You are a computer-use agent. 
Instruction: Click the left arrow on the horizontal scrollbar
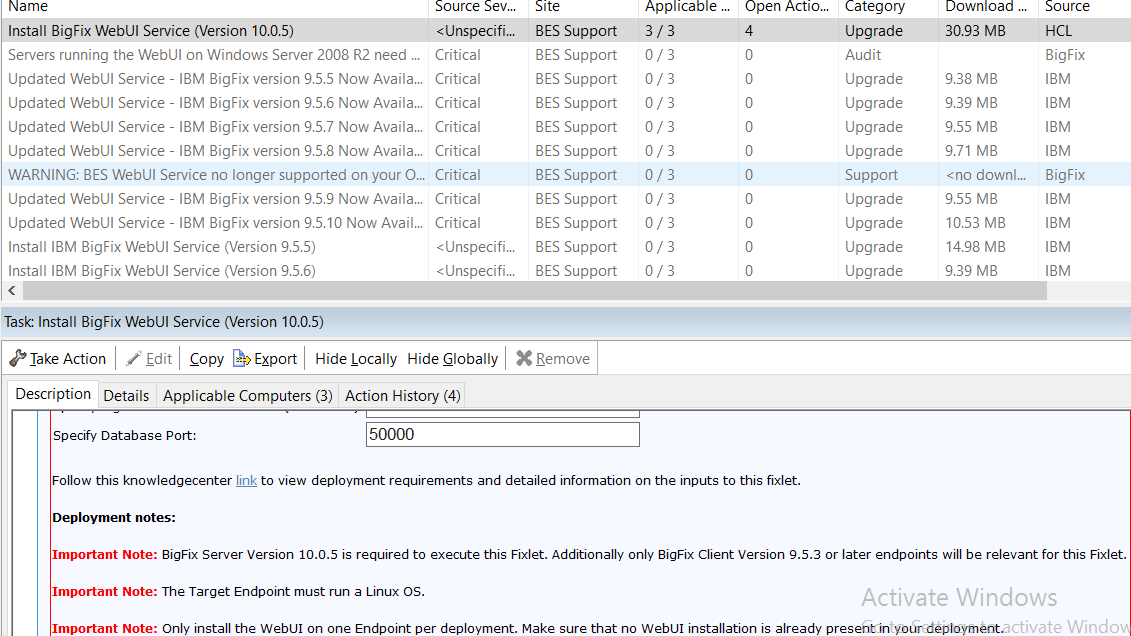pyautogui.click(x=9, y=290)
